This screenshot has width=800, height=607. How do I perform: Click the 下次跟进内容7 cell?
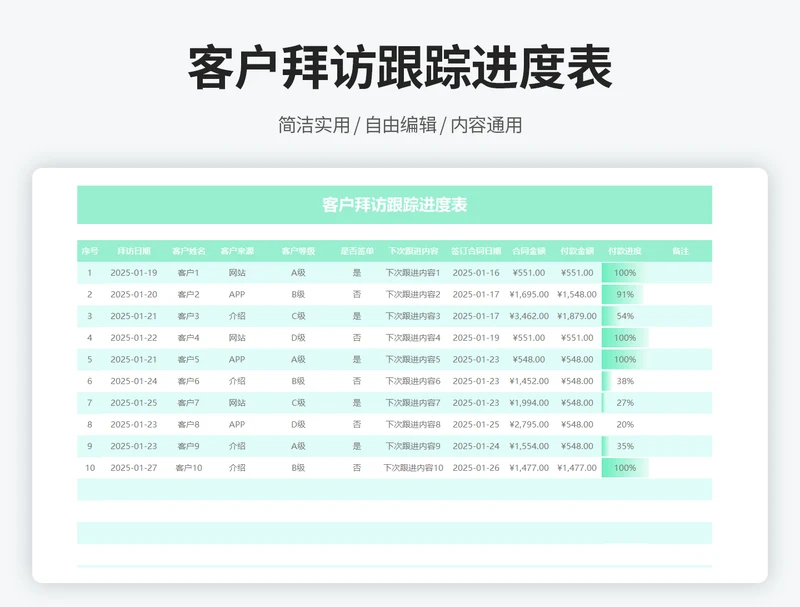413,403
